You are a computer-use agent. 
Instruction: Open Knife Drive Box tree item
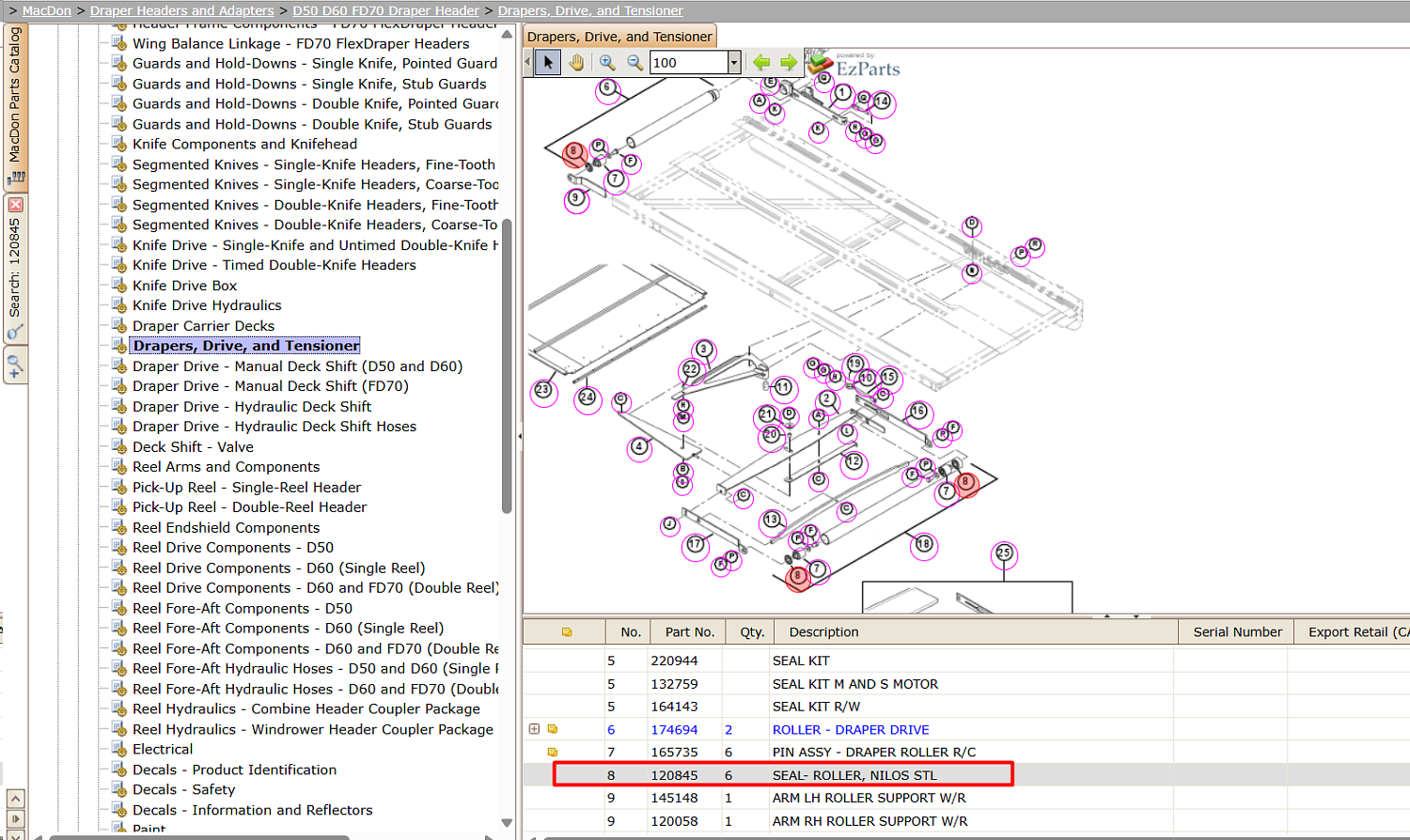click(x=184, y=286)
